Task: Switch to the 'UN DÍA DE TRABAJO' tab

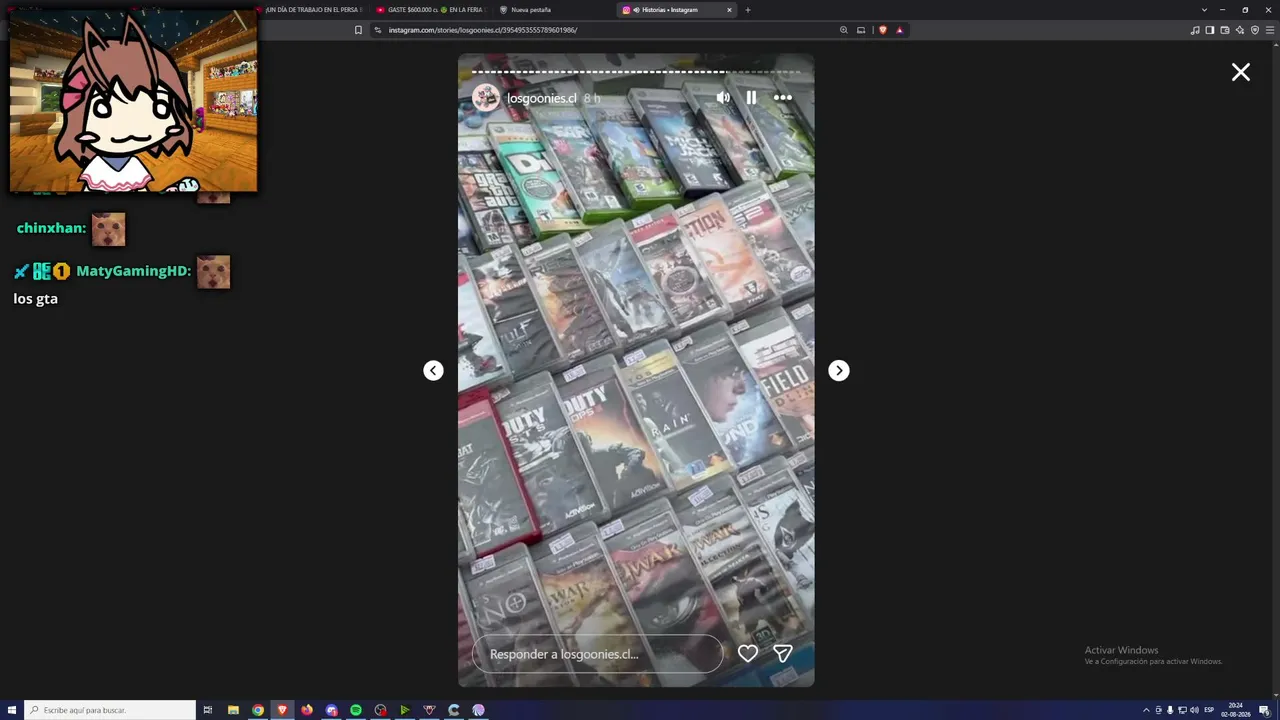Action: point(312,10)
